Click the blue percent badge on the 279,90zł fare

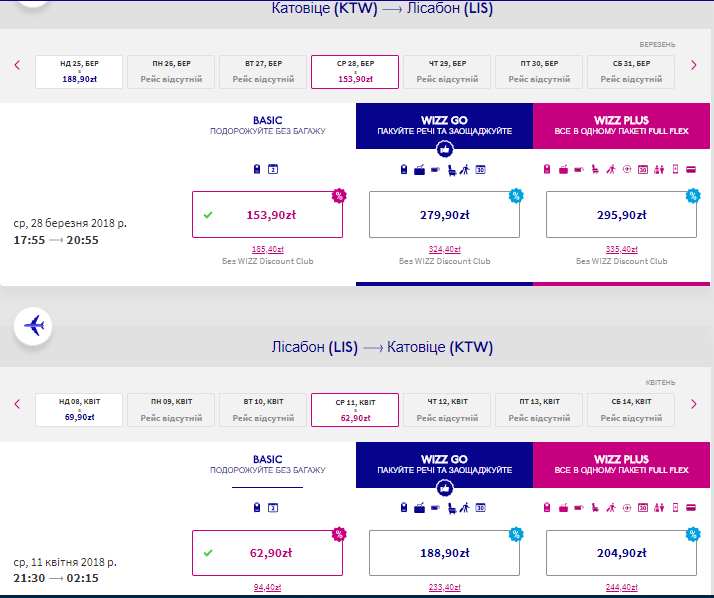coord(516,195)
